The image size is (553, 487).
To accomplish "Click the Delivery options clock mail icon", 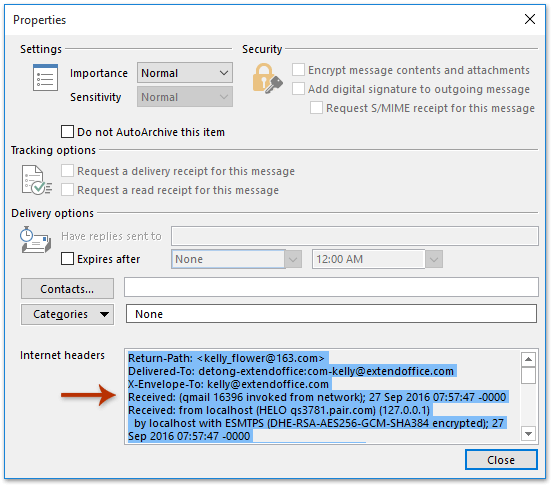I will click(x=36, y=240).
